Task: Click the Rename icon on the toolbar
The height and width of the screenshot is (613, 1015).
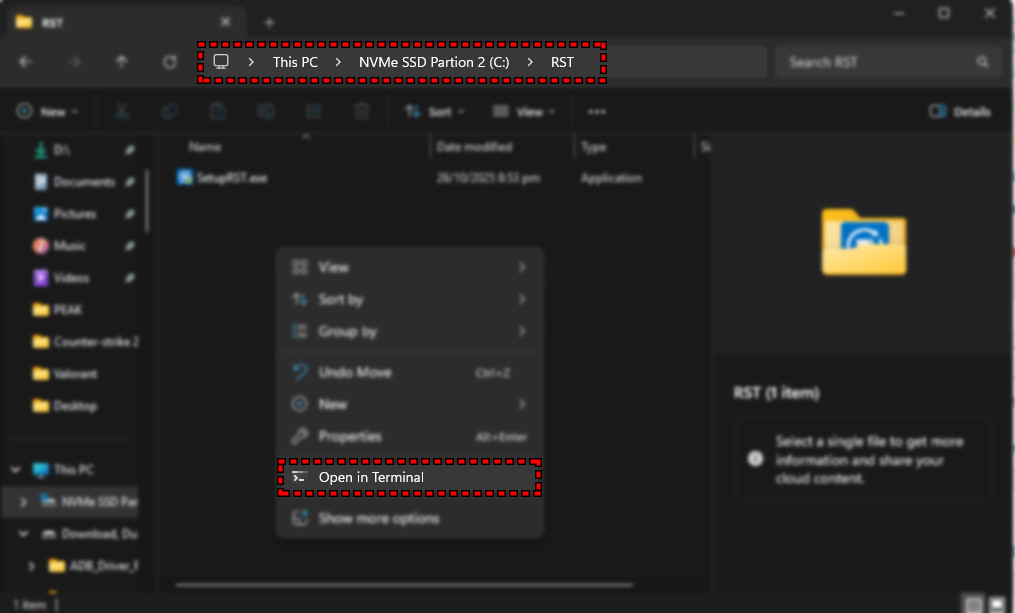Action: pyautogui.click(x=266, y=111)
